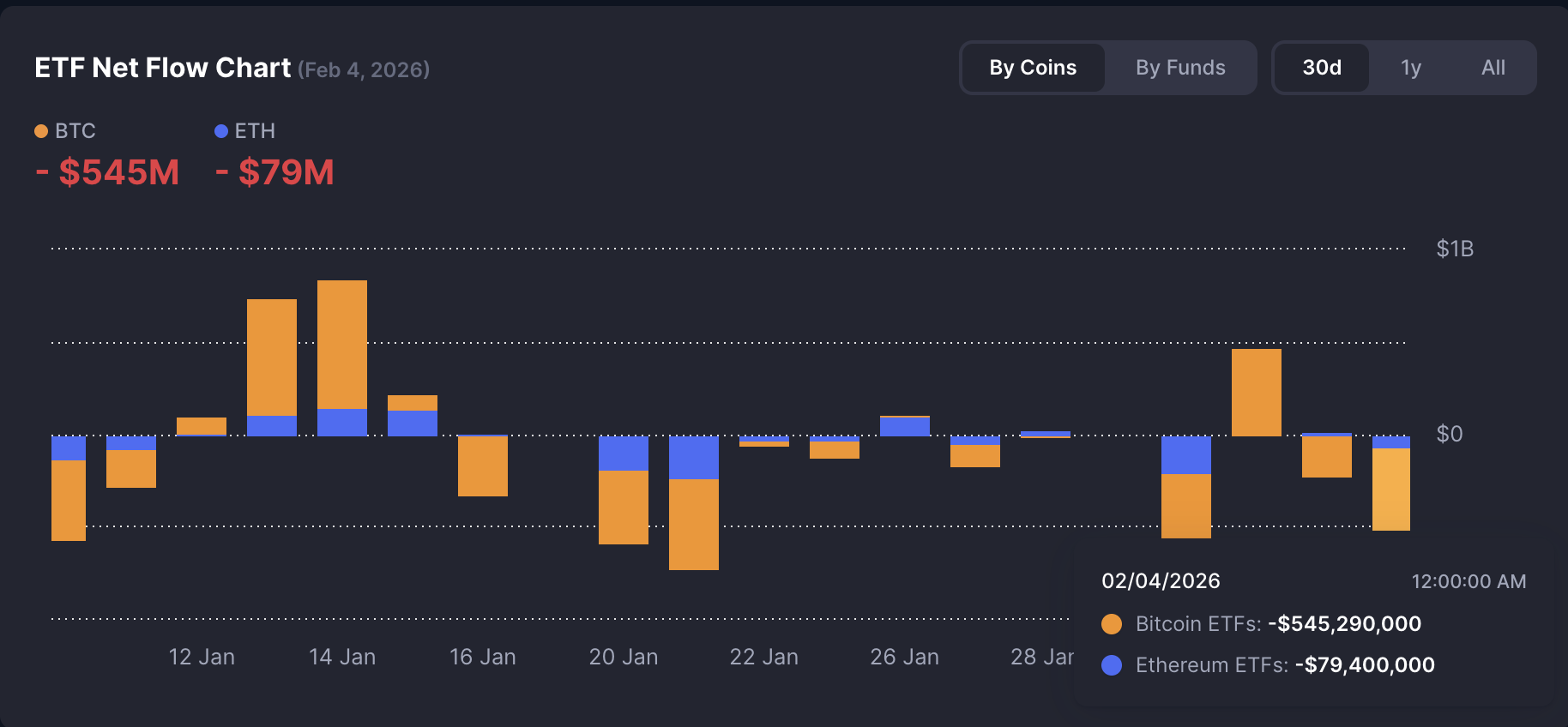1568x727 pixels.
Task: Click the highlighted rightmost orange bar
Action: click(x=1390, y=489)
